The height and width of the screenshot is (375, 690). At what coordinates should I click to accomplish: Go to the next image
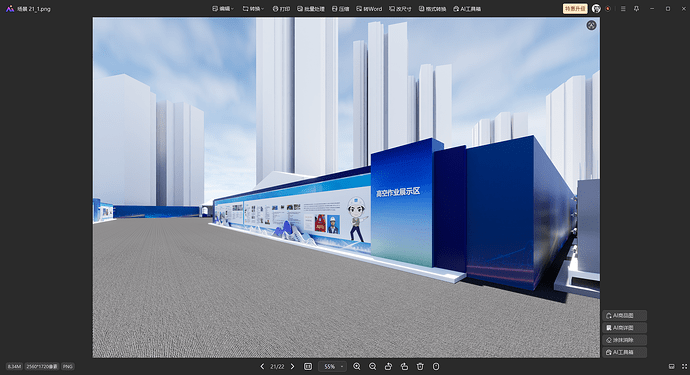pyautogui.click(x=292, y=366)
